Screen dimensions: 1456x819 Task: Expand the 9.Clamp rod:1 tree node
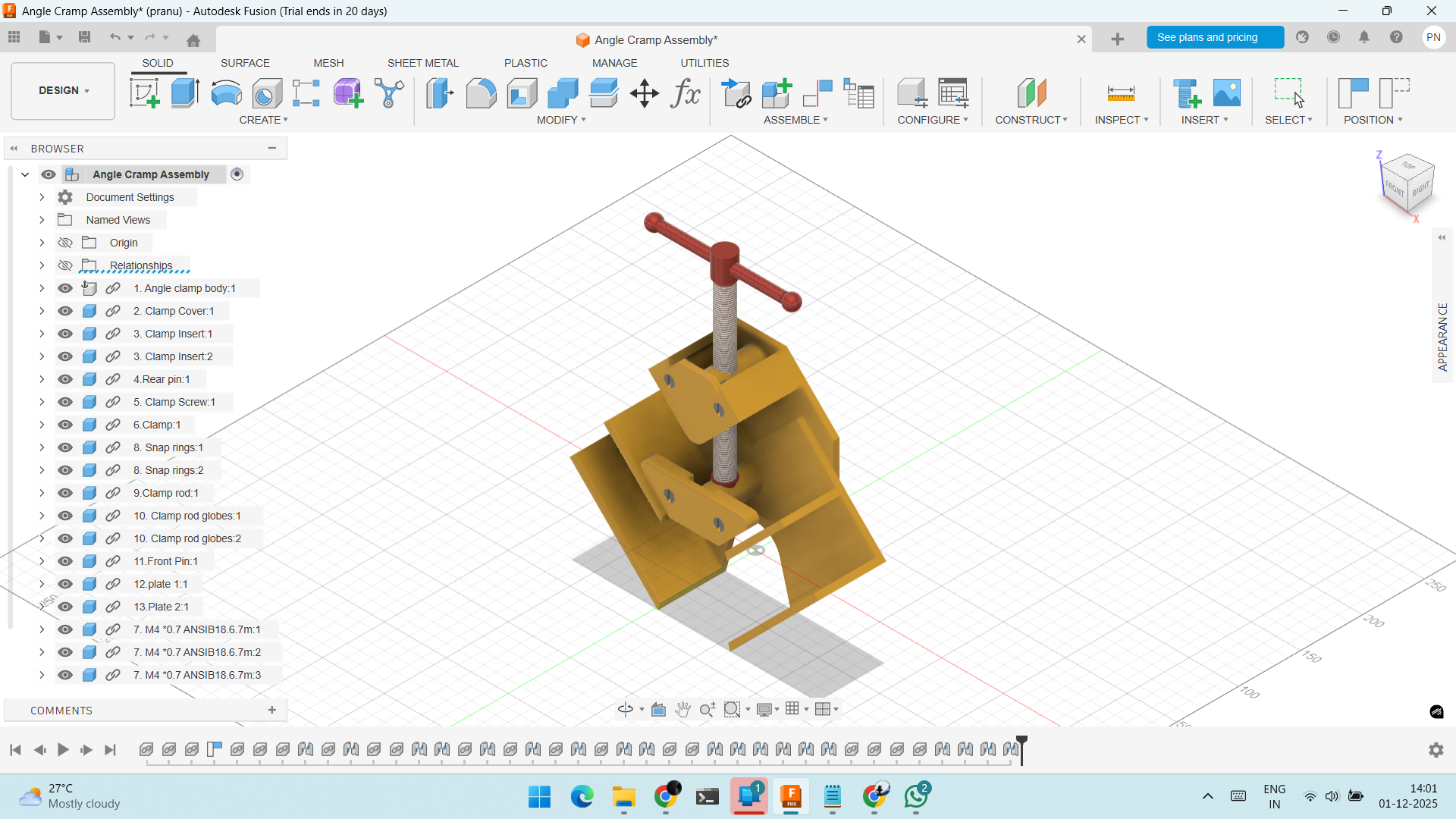tap(42, 493)
